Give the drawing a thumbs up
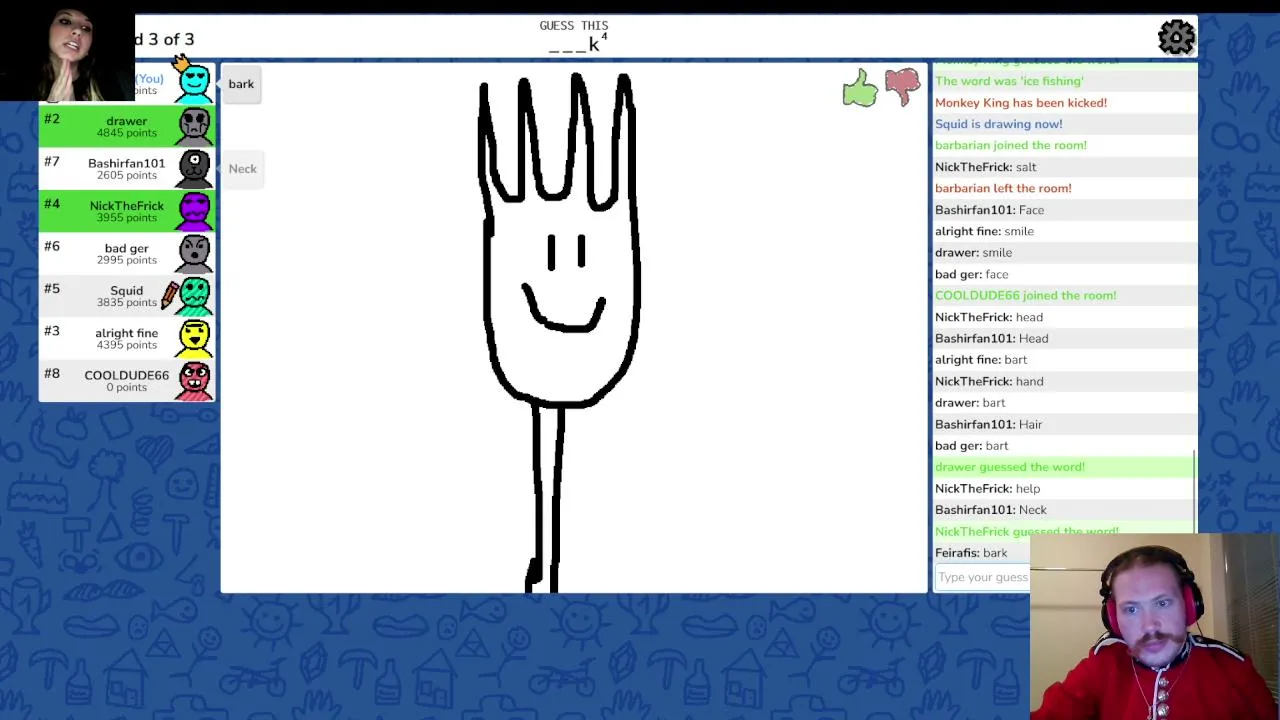The width and height of the screenshot is (1280, 720). coord(860,88)
